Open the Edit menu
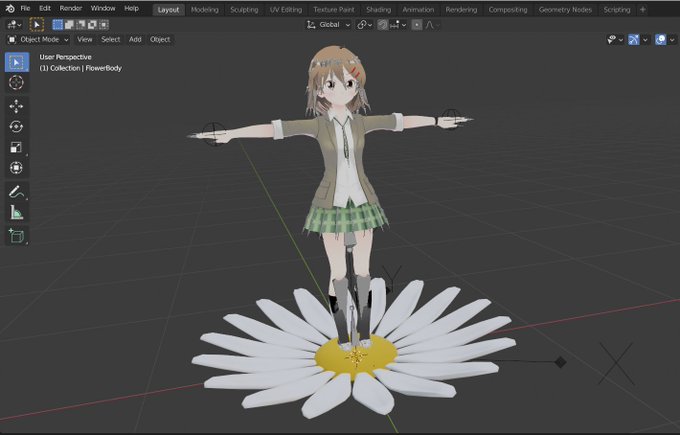 [x=45, y=8]
